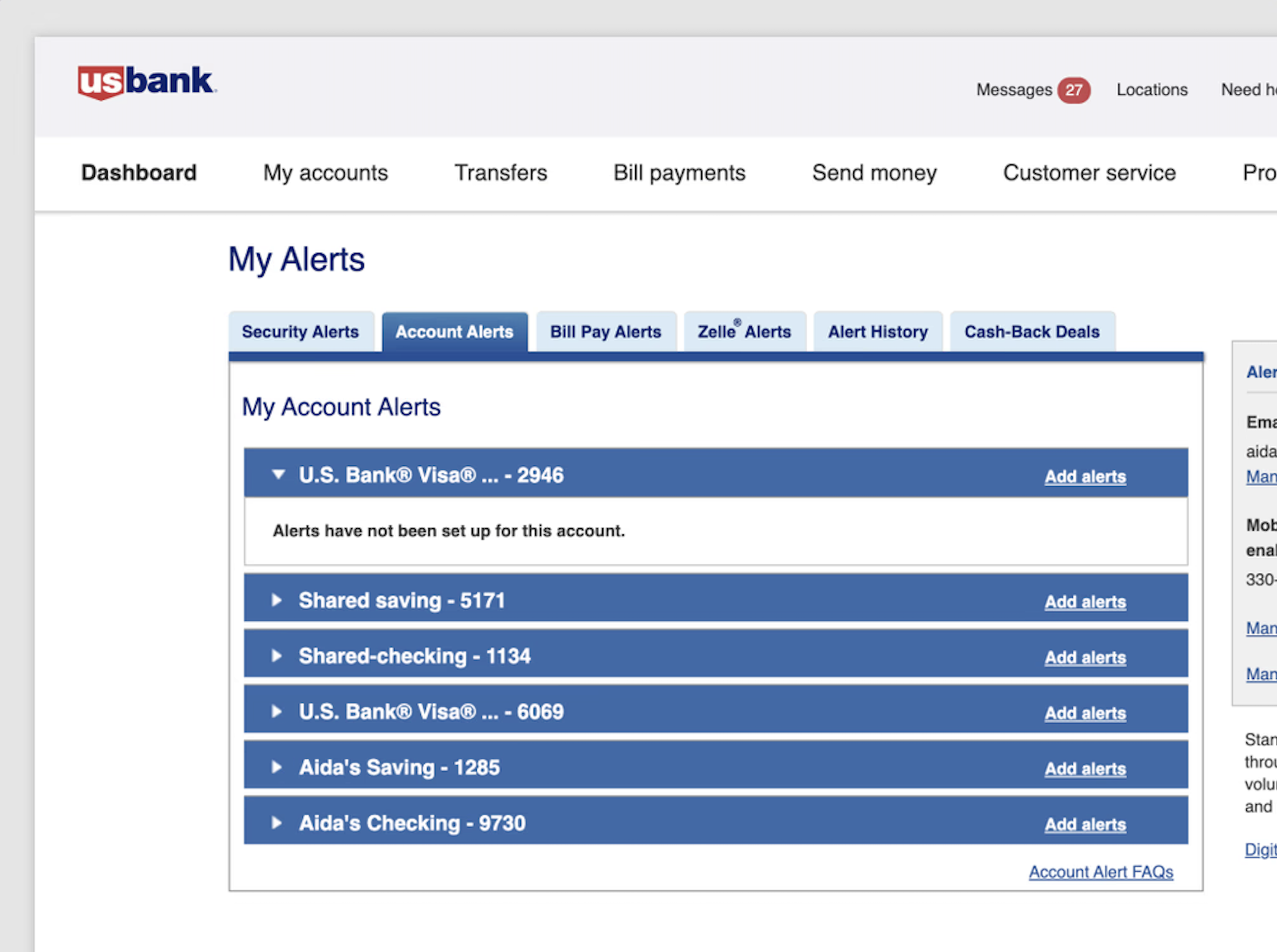Open the Bill payments menu
1277x952 pixels.
(679, 173)
